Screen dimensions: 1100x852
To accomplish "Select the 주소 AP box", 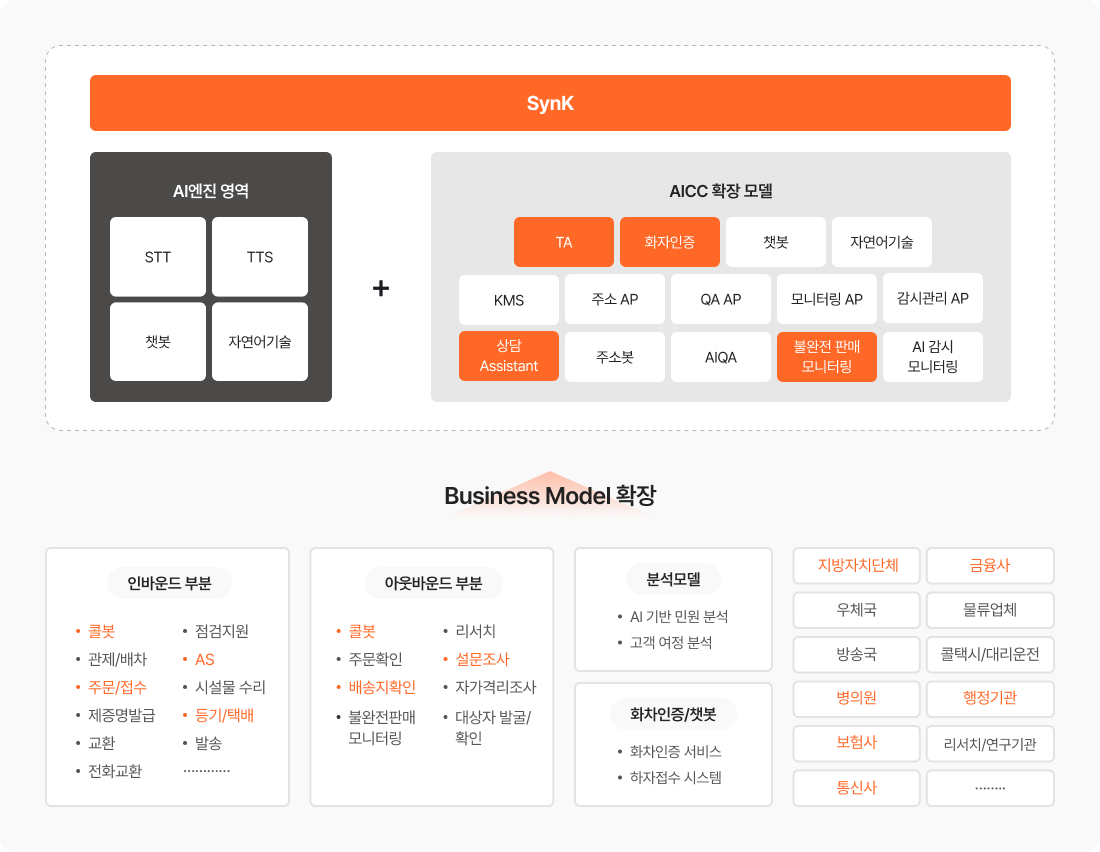I will tap(615, 299).
